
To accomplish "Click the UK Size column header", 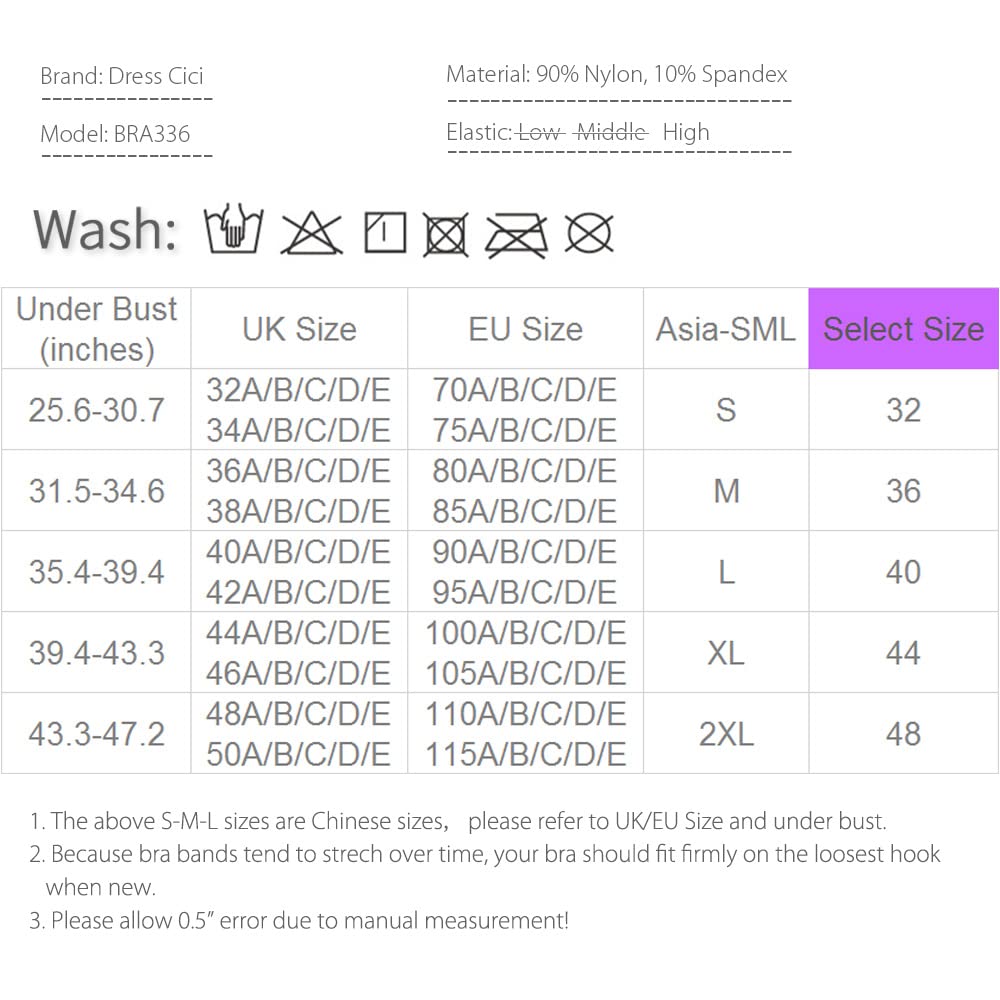I will coord(299,329).
